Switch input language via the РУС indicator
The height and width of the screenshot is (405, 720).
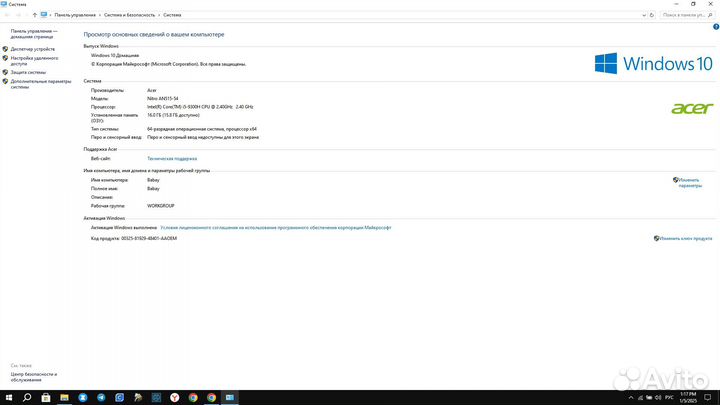669,398
